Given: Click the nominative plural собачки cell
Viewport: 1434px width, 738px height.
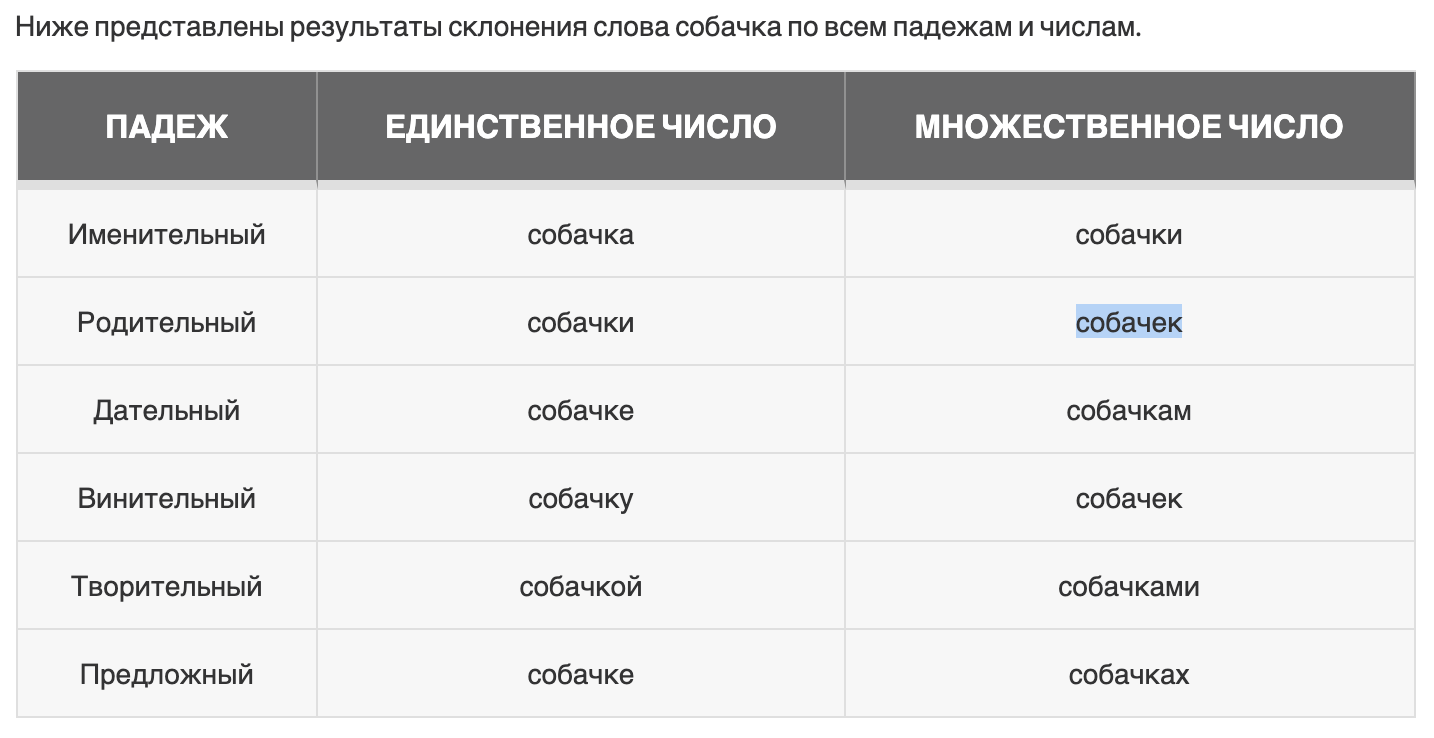Looking at the screenshot, I should tap(1128, 235).
